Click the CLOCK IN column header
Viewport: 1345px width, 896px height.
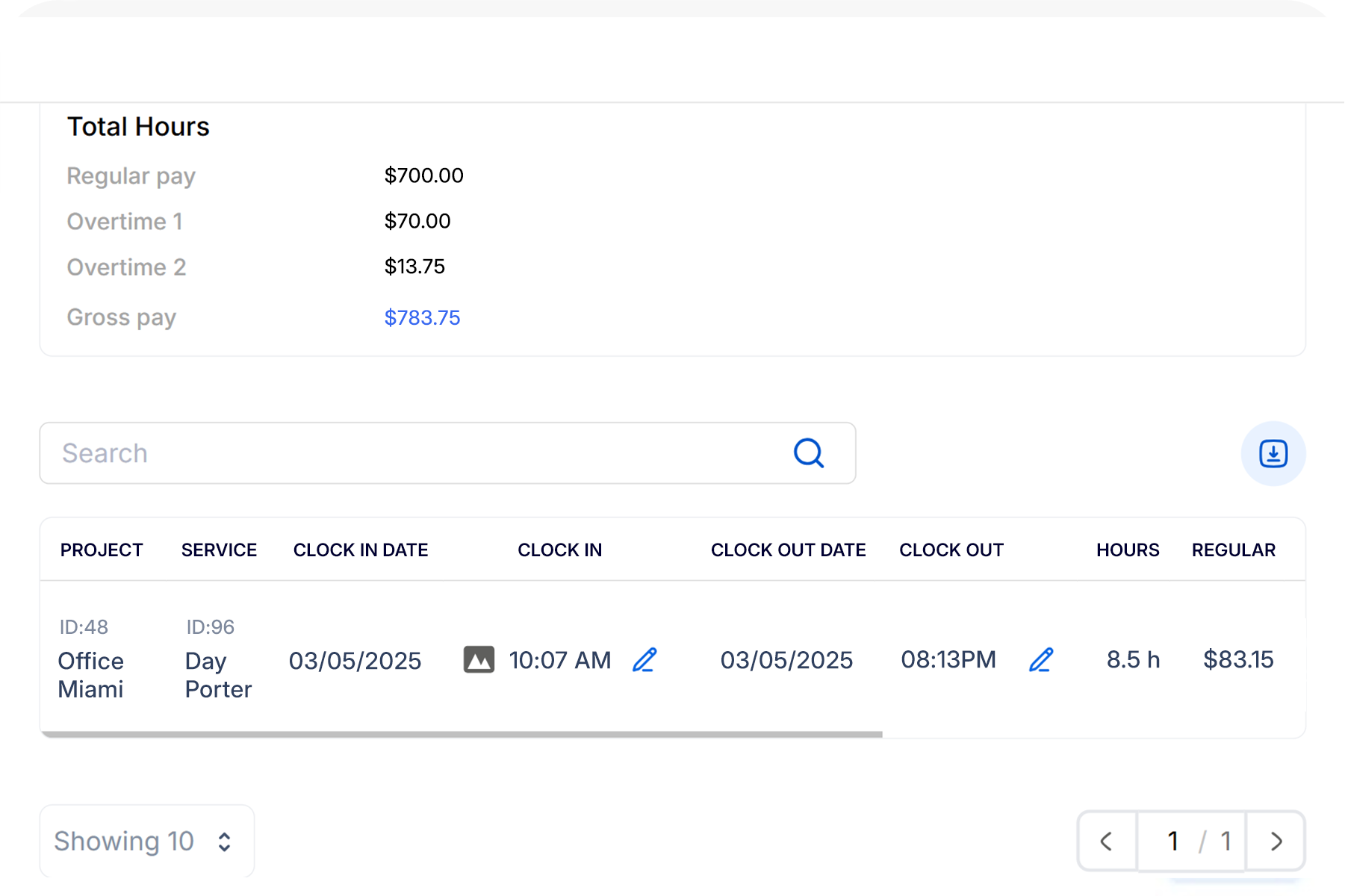point(560,550)
